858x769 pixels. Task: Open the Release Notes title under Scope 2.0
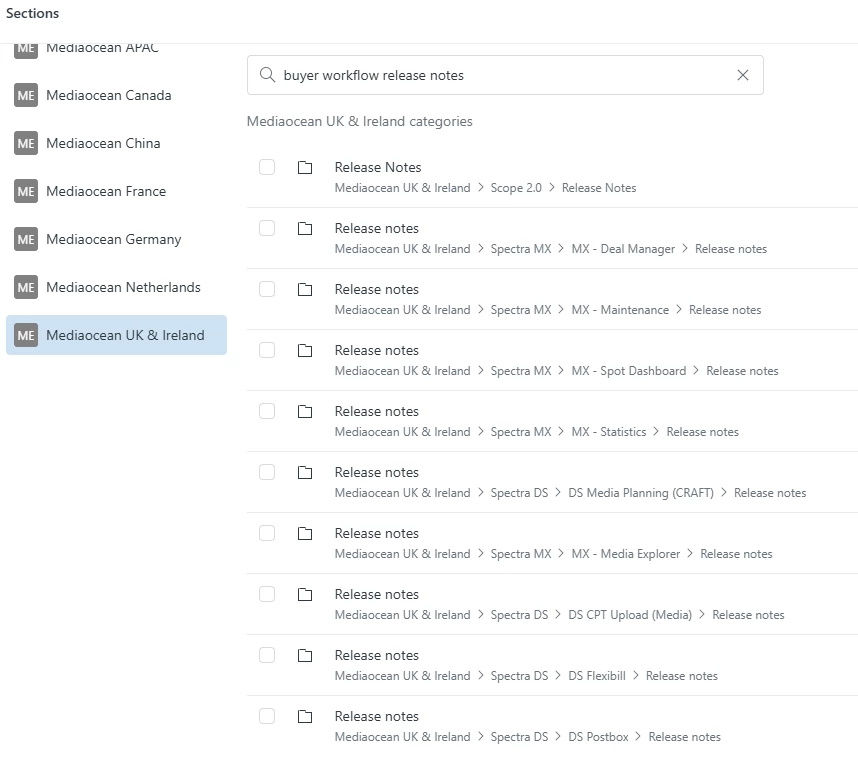pyautogui.click(x=378, y=167)
